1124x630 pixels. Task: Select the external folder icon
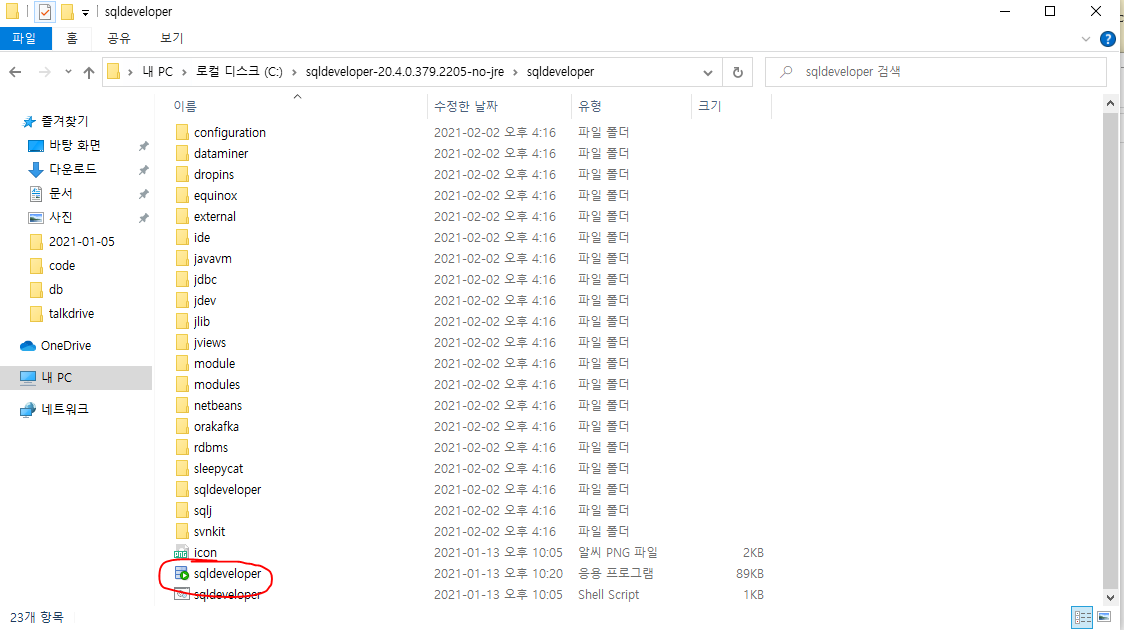(182, 216)
